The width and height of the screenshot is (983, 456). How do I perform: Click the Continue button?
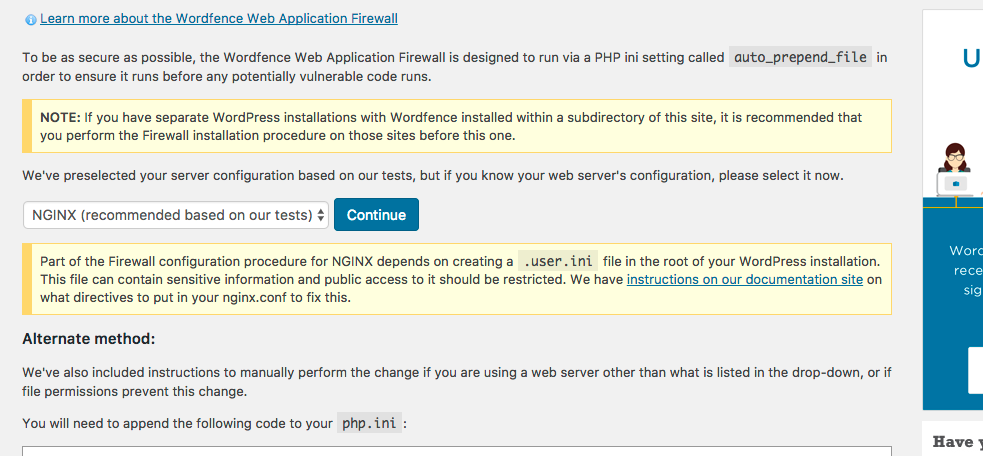[376, 215]
